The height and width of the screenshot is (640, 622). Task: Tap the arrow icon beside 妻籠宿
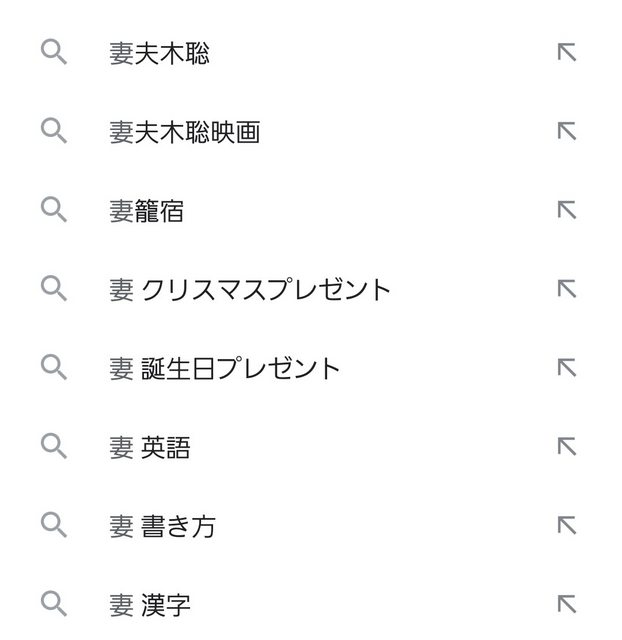tap(567, 210)
